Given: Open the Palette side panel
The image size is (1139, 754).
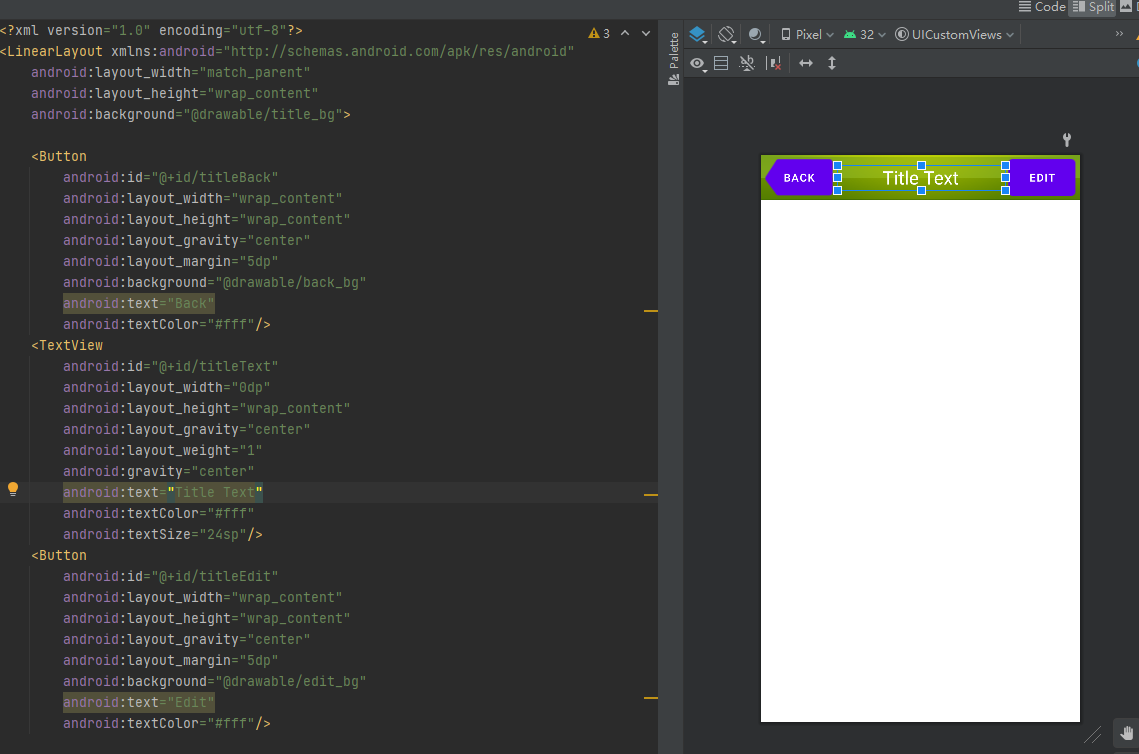Looking at the screenshot, I should (673, 59).
